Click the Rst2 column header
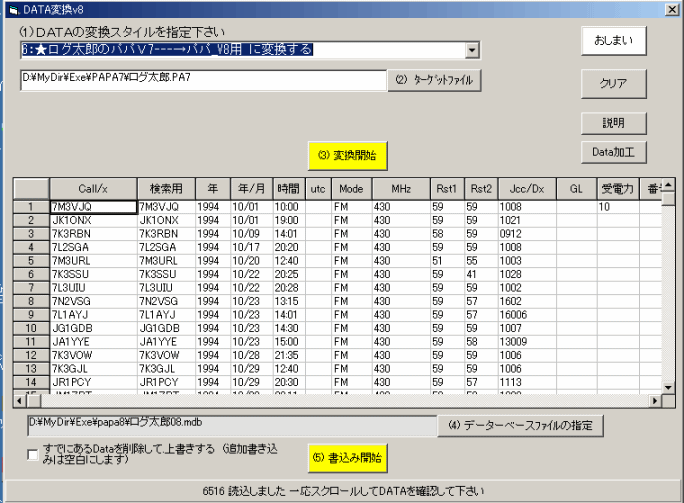Viewport: 684px width, 503px height. [481, 189]
